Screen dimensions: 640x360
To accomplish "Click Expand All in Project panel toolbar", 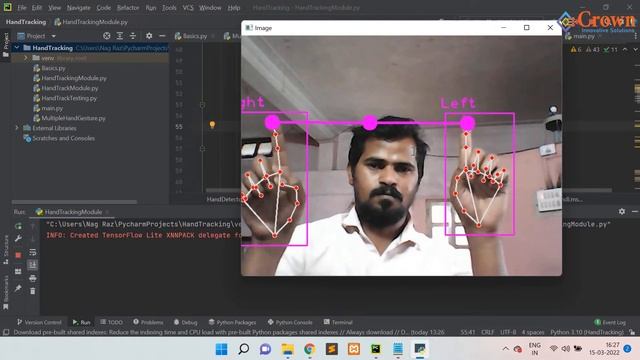I will (120, 36).
